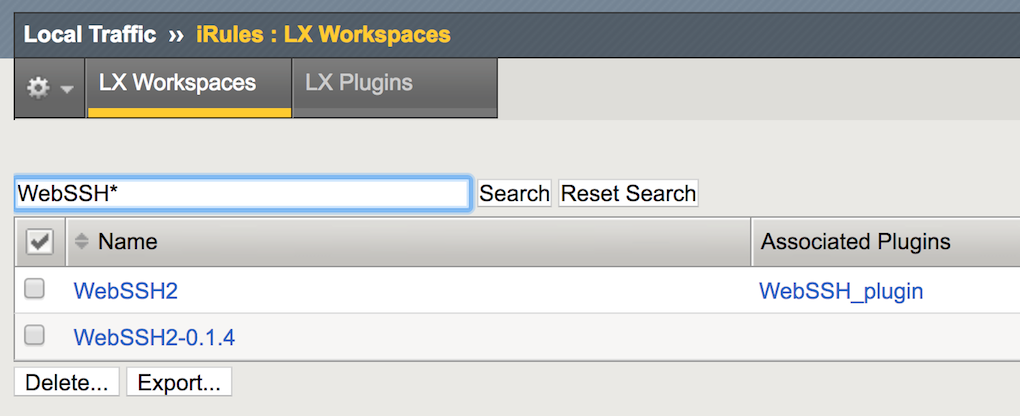Click the iRules : LX Workspaces breadcrumb title
The image size is (1020, 416).
click(x=322, y=35)
